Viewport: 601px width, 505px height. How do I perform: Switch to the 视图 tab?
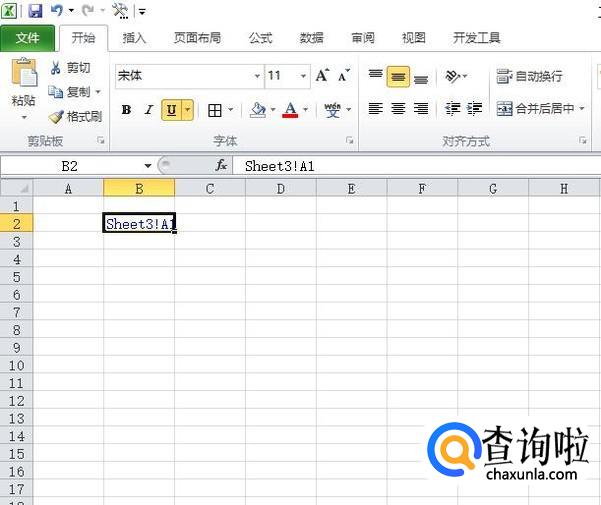pyautogui.click(x=414, y=38)
